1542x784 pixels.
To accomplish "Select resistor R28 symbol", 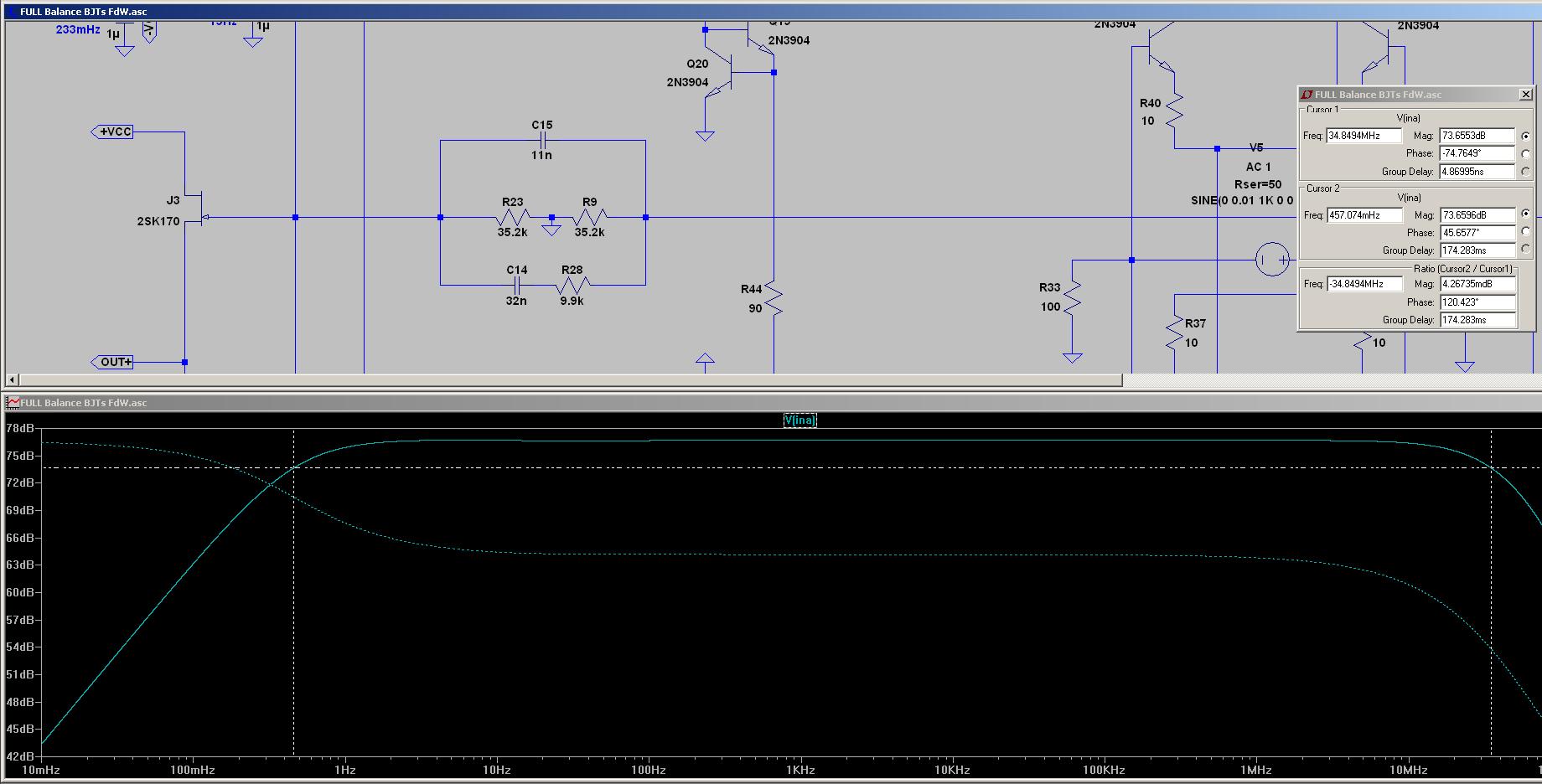I will [572, 285].
